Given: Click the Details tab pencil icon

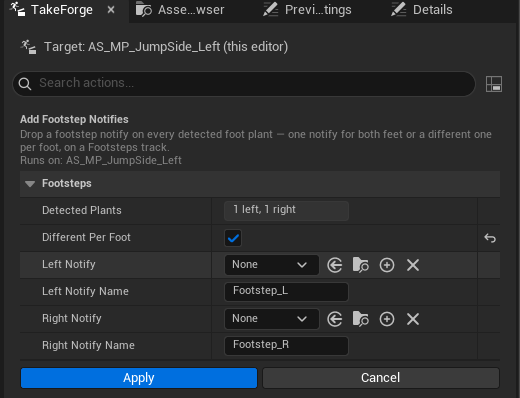Looking at the screenshot, I should 398,9.
